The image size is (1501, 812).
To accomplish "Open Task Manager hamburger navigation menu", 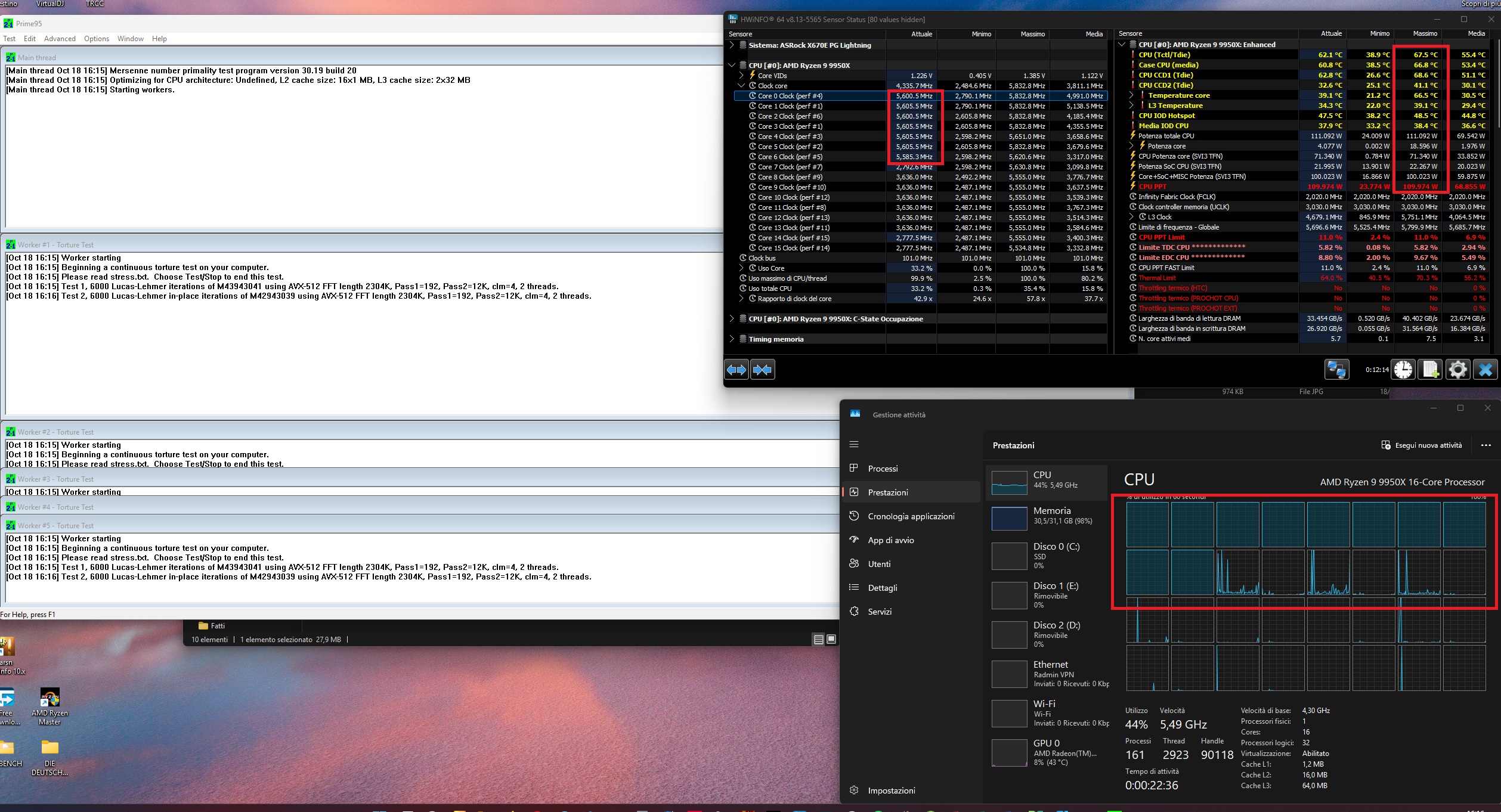I will pyautogui.click(x=854, y=444).
